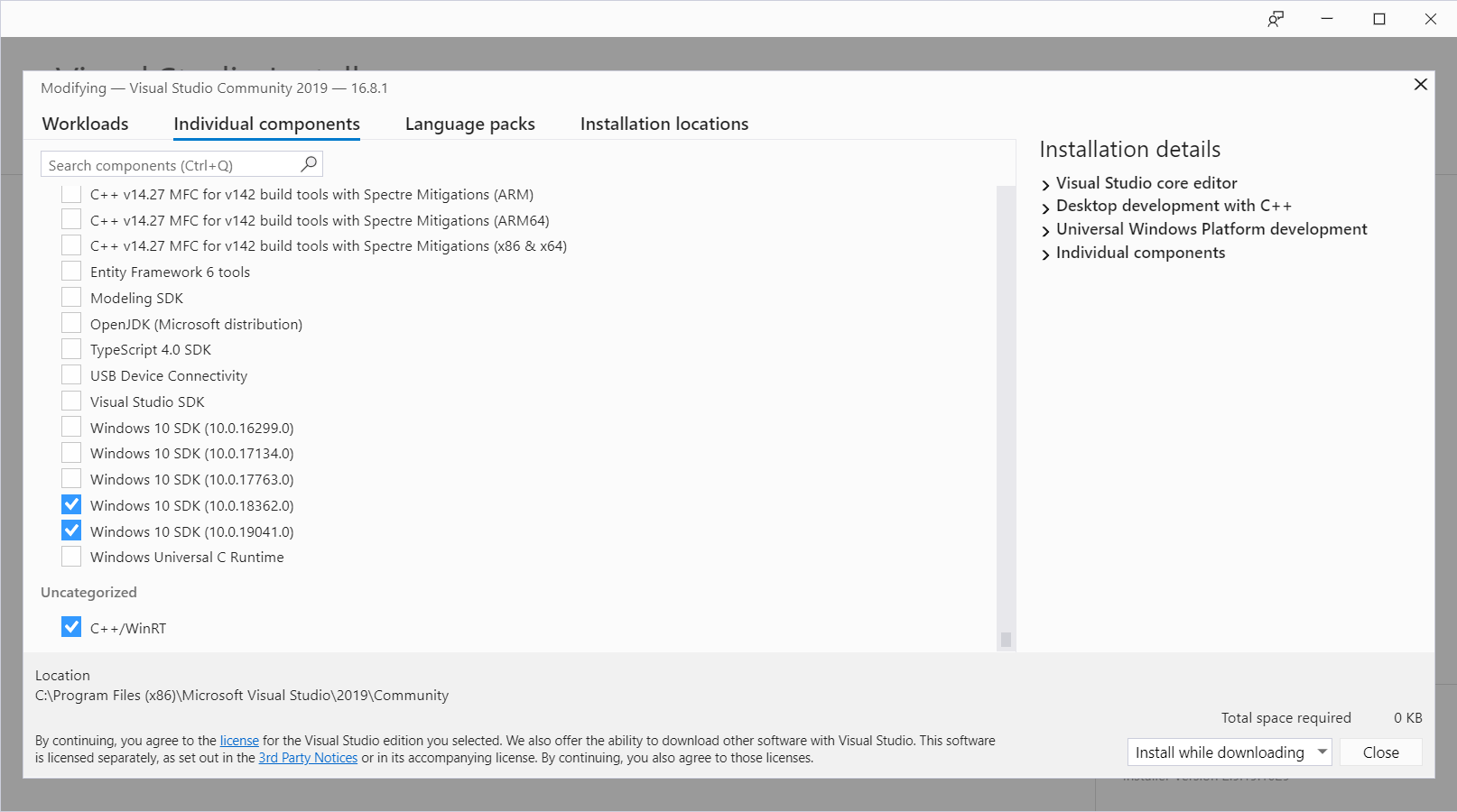Click the search magnifier icon
1457x812 pixels.
pos(309,164)
